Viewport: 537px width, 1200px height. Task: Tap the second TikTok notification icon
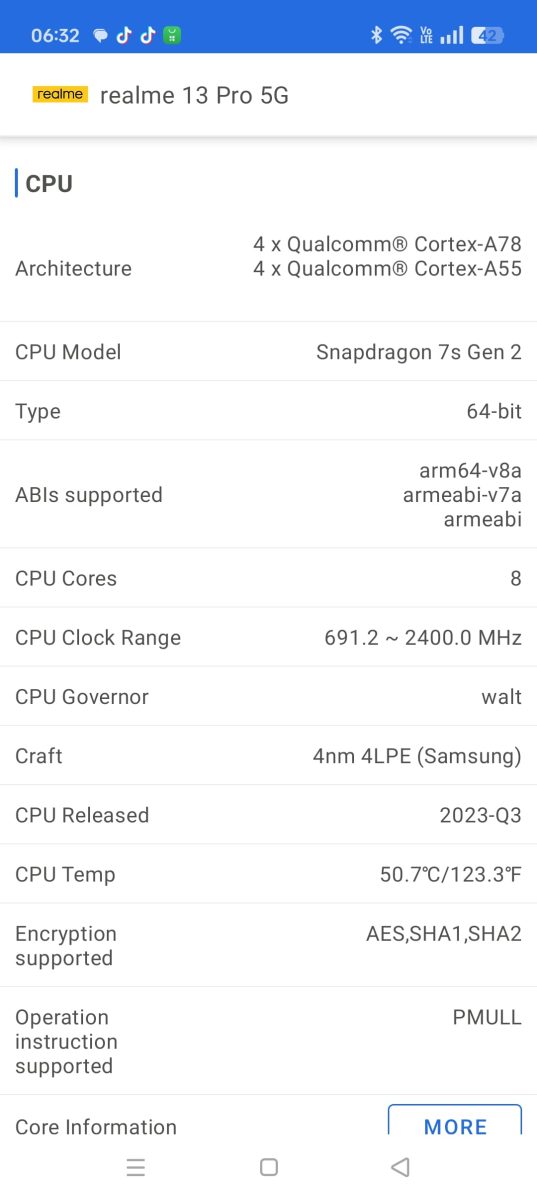click(x=148, y=35)
